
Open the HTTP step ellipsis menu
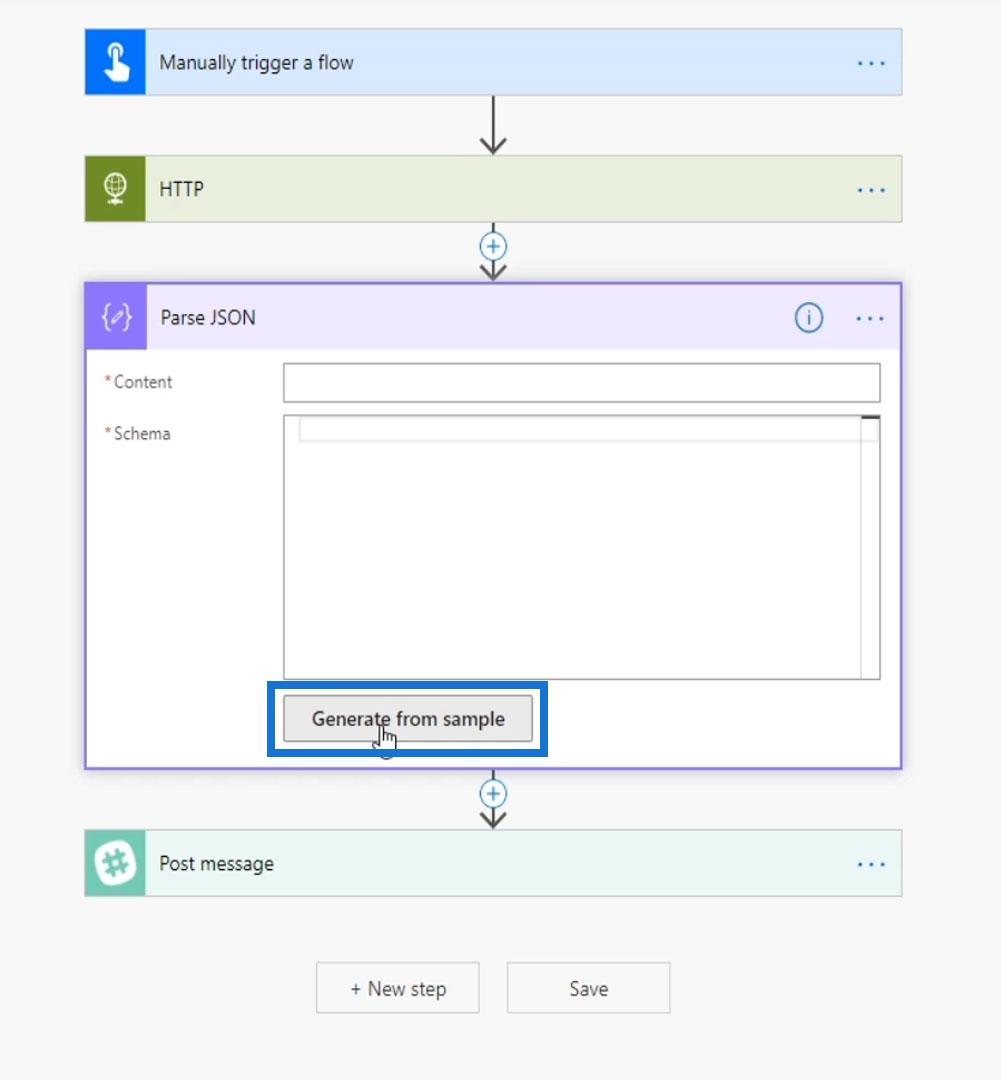tap(871, 190)
